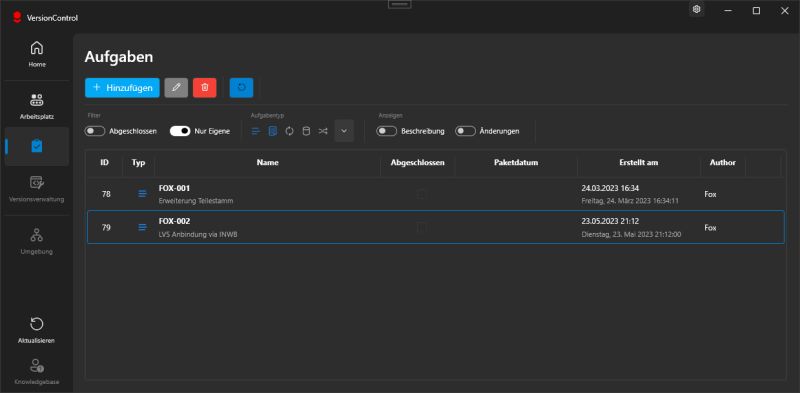Click description LVS Anbindung via INWB
Image resolution: width=800 pixels, height=393 pixels.
[198, 235]
